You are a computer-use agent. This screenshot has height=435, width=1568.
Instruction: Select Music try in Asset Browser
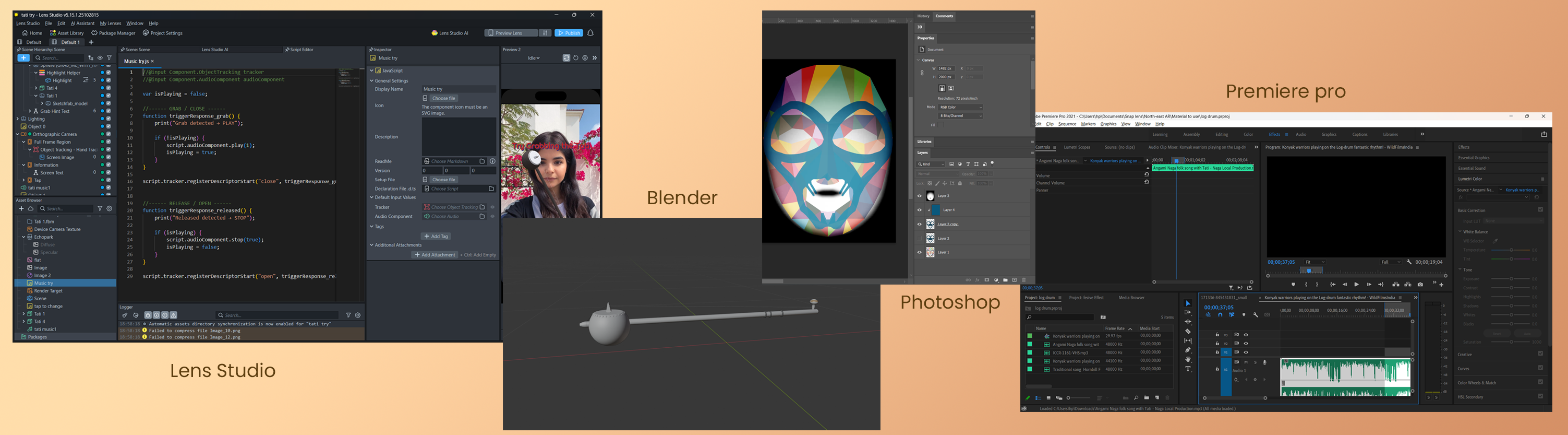(x=65, y=283)
